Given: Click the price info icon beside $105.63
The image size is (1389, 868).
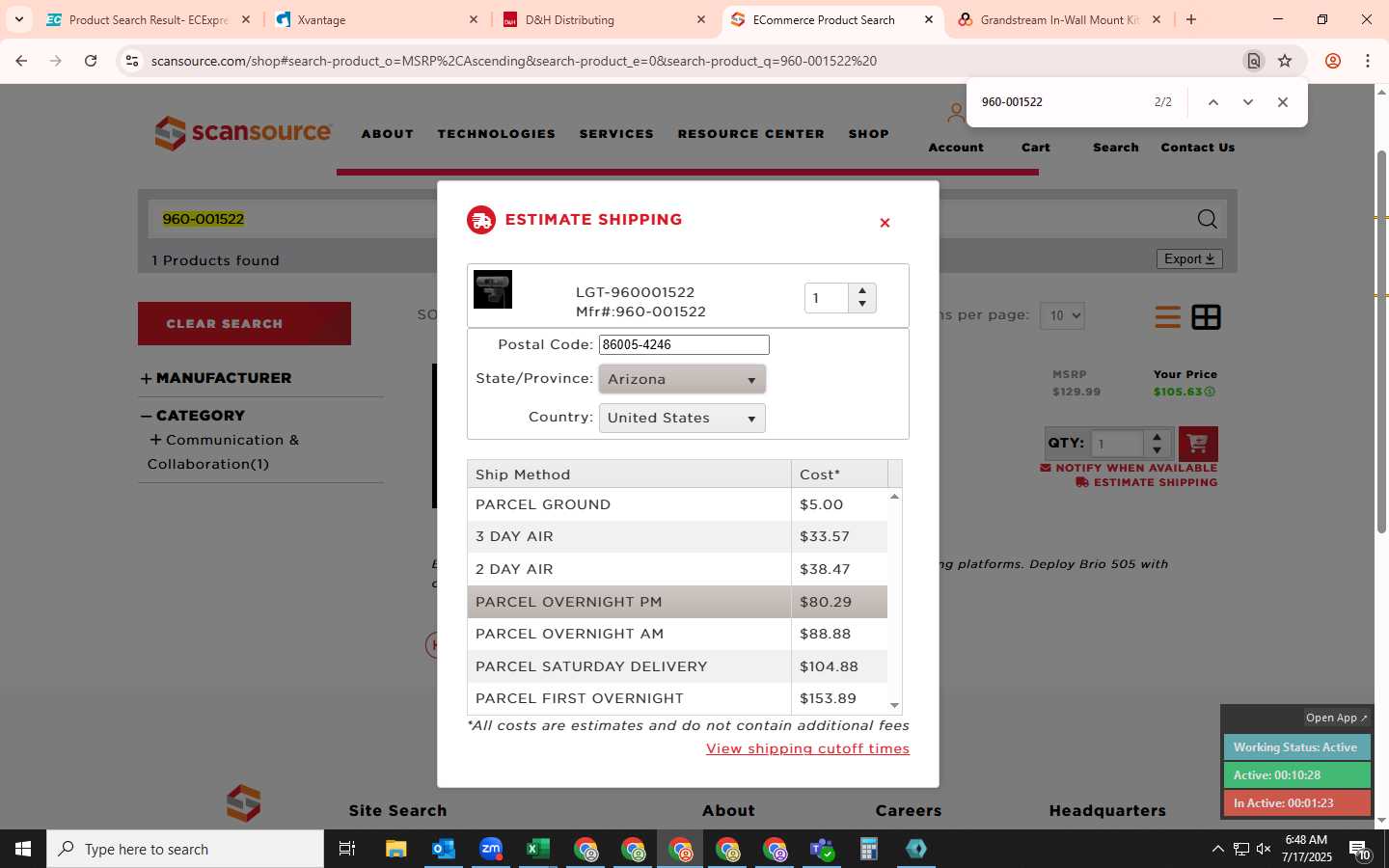Looking at the screenshot, I should pos(1210,392).
